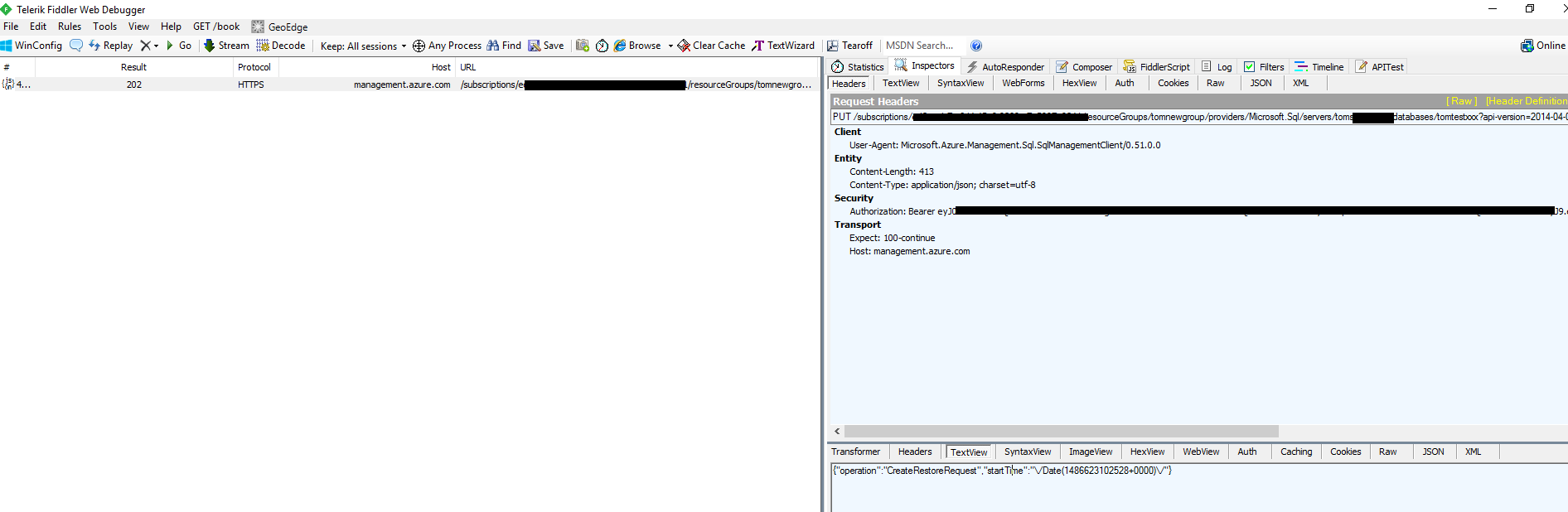Click the [Header Definitions] link
The width and height of the screenshot is (1568, 512).
click(1526, 101)
